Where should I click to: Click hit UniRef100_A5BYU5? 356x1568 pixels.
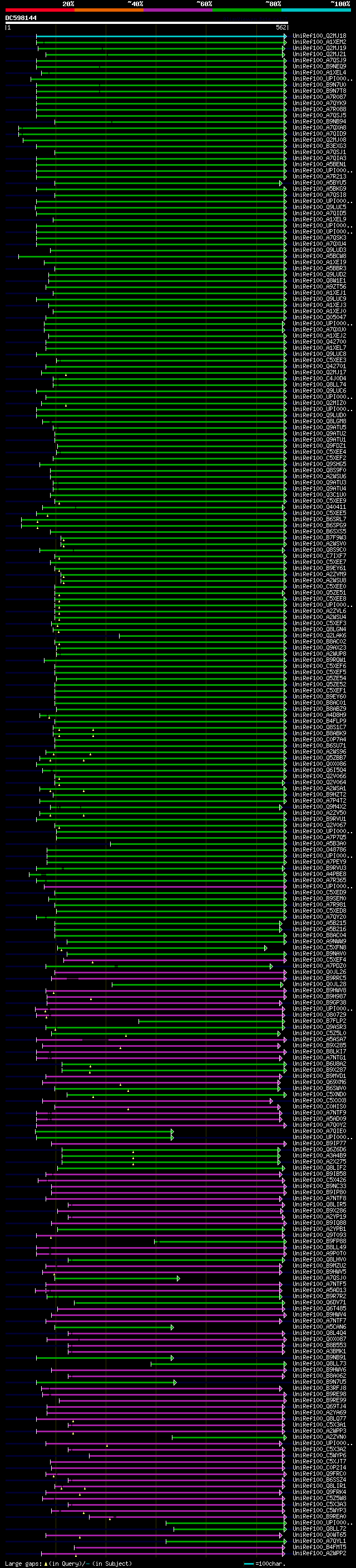click(x=319, y=182)
